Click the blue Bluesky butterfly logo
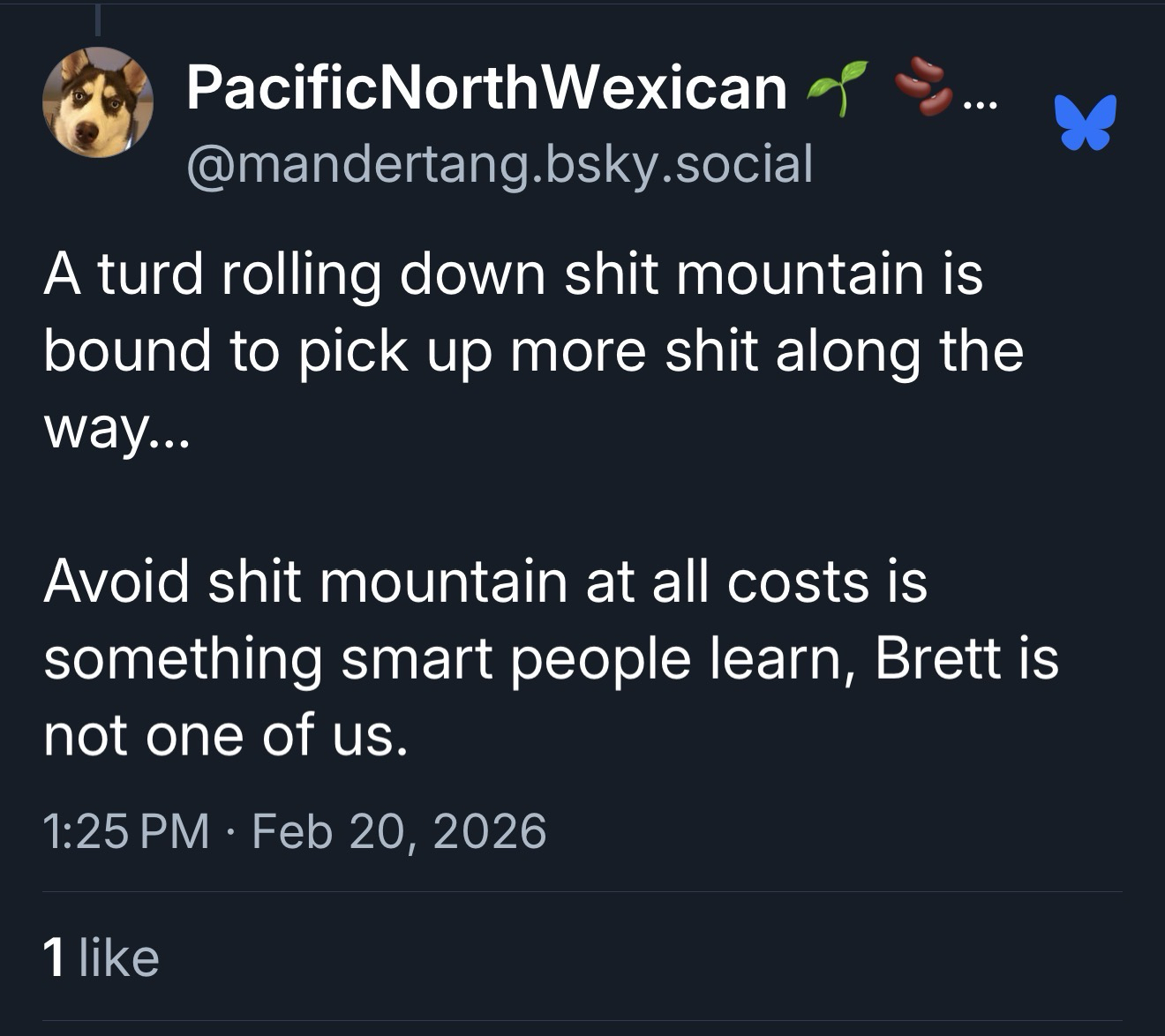The width and height of the screenshot is (1165, 1036). coord(1085,122)
